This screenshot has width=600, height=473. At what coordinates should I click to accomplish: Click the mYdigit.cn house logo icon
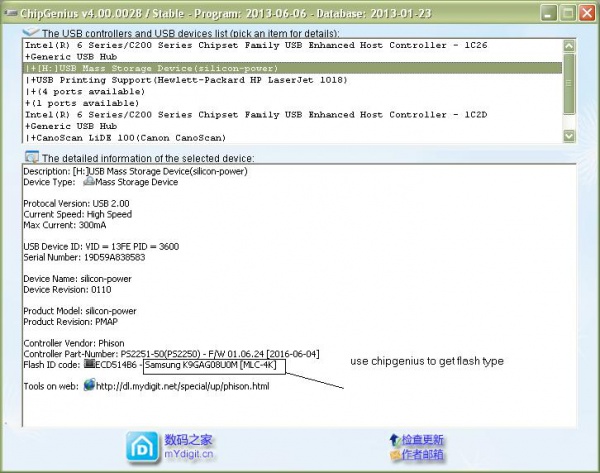pos(142,447)
